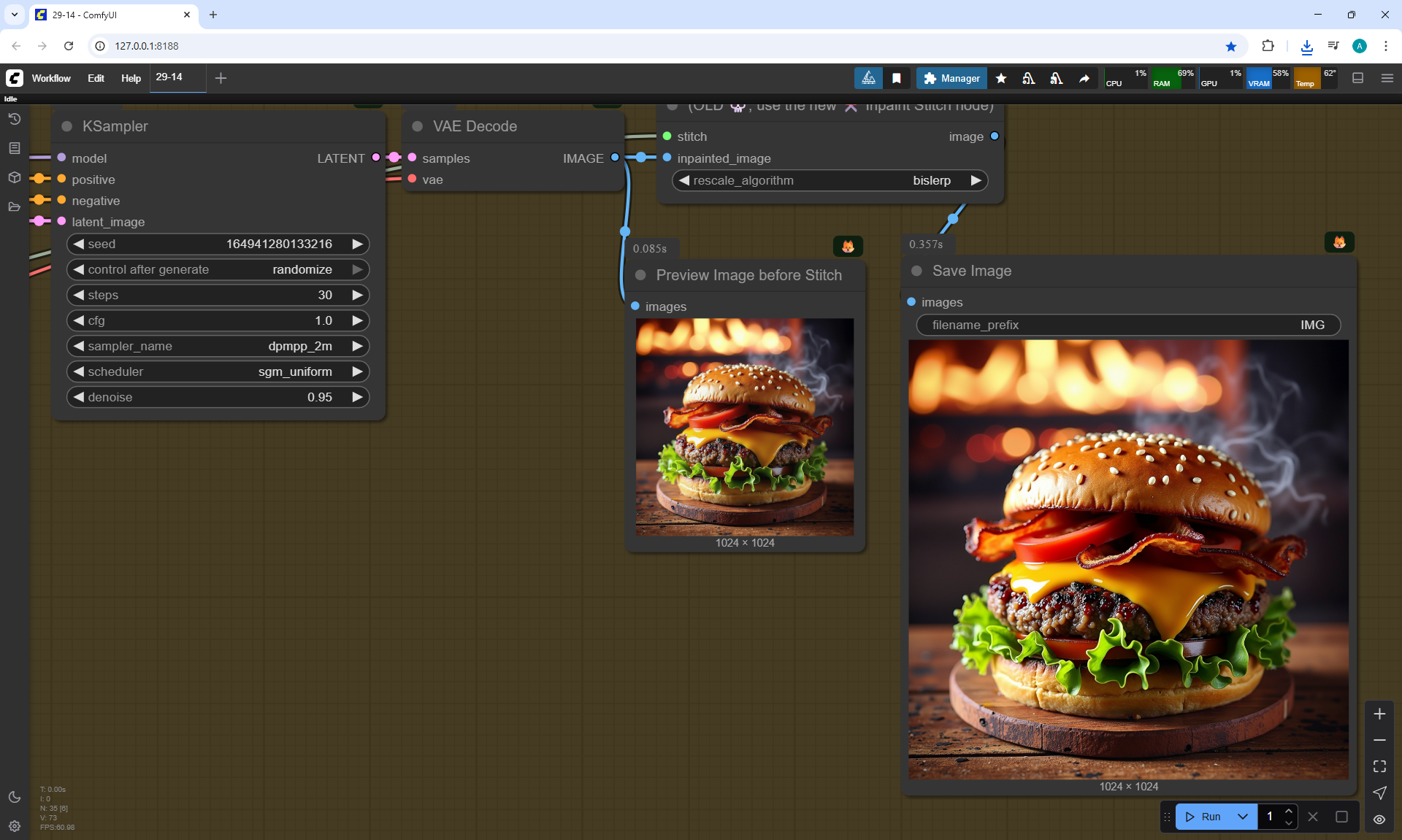Click the star favorites icon in toolbar
The width and height of the screenshot is (1402, 840).
1001,78
